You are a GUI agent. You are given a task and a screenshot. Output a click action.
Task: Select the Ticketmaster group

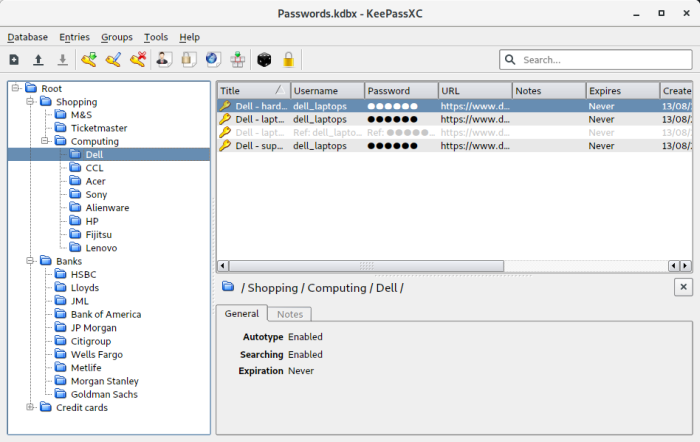[x=99, y=128]
